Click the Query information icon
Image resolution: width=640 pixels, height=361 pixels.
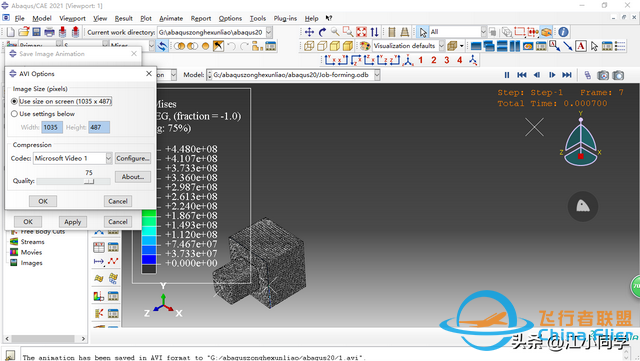click(563, 32)
